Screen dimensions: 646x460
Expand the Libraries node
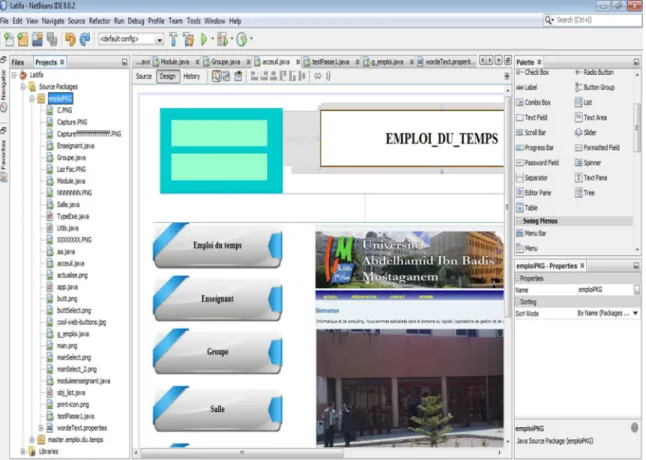[23, 452]
